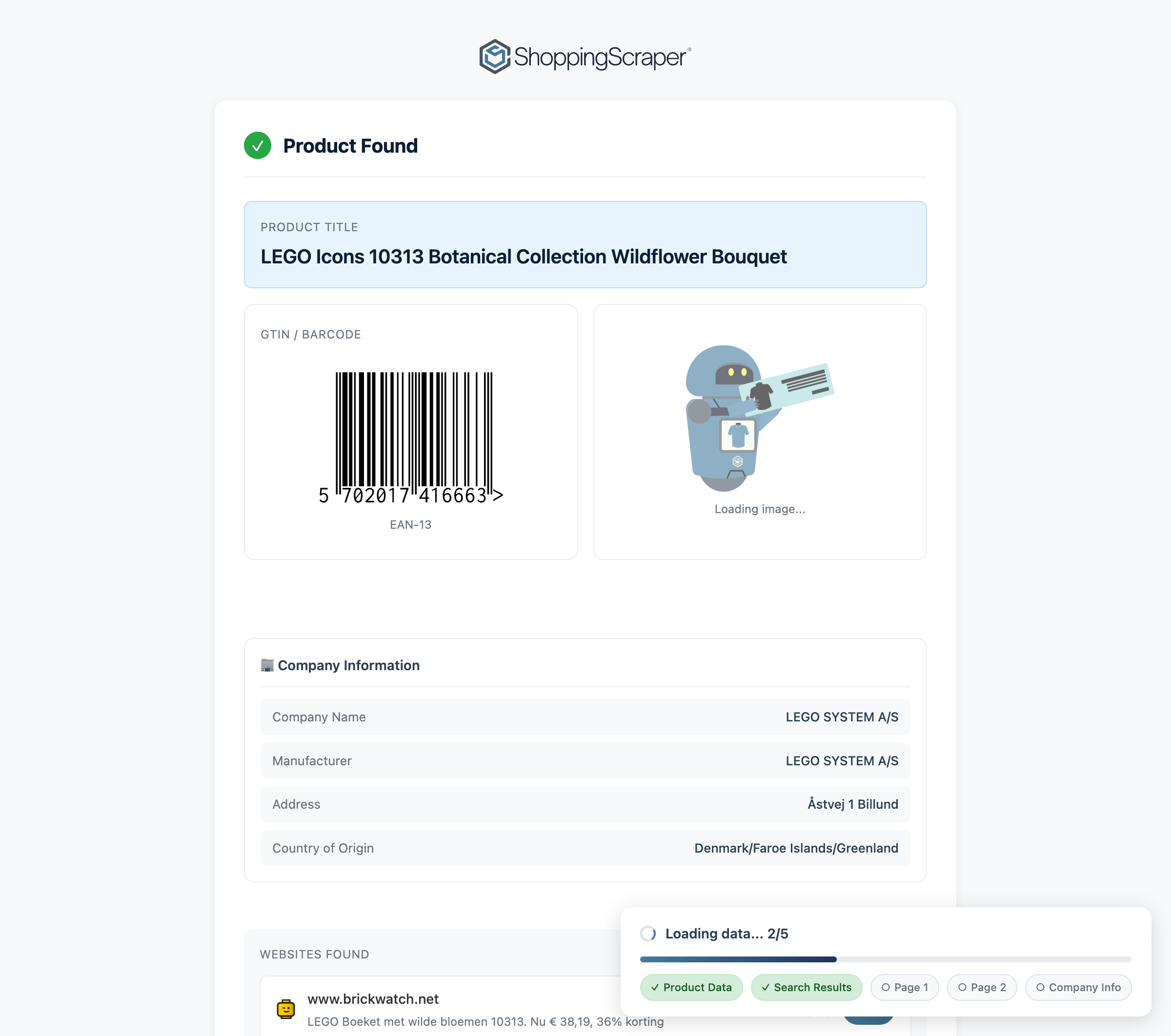
Task: Click the ShoppingScraper wordmark text
Action: tap(600, 57)
